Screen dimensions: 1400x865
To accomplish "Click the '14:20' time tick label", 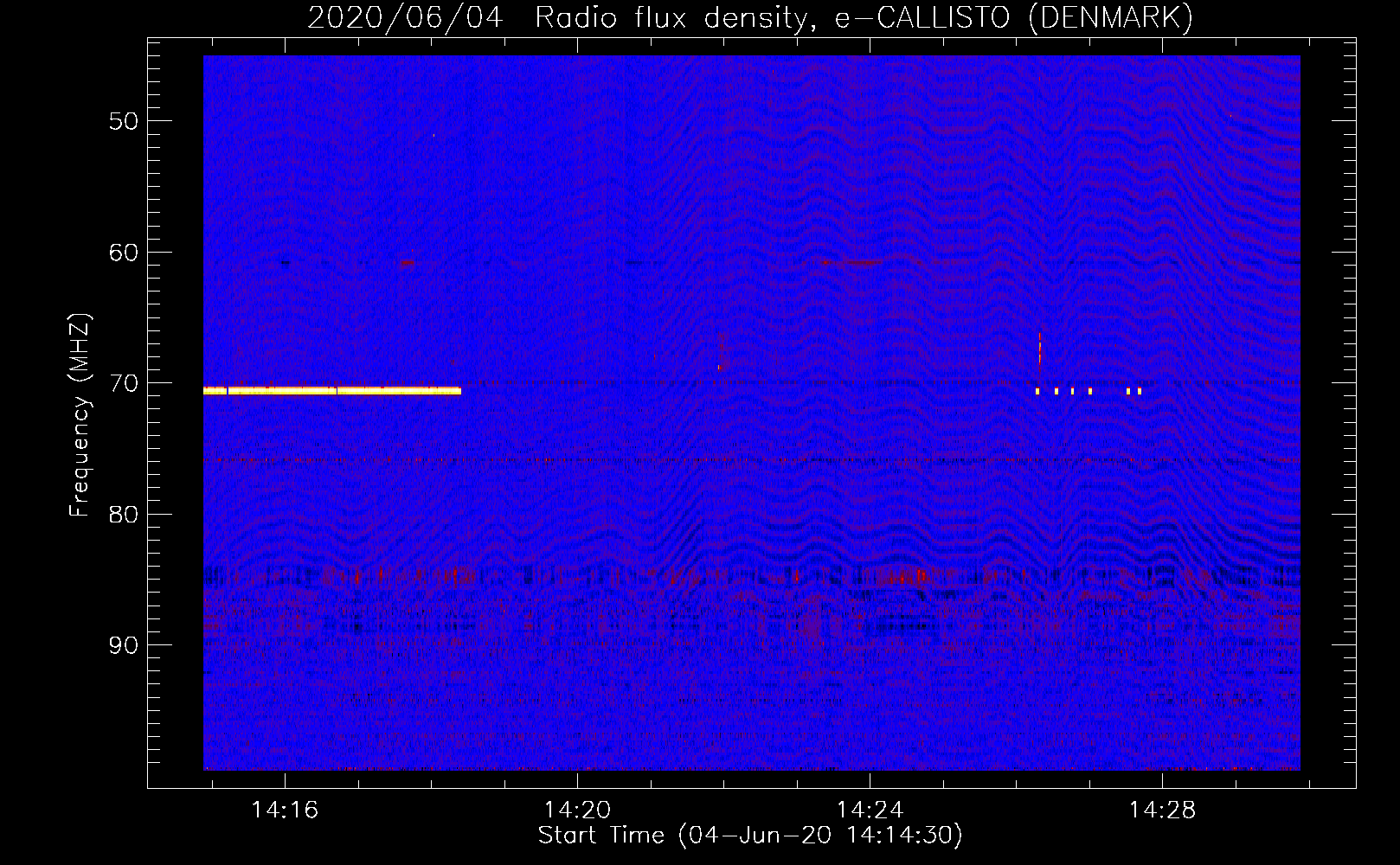I will tap(577, 811).
